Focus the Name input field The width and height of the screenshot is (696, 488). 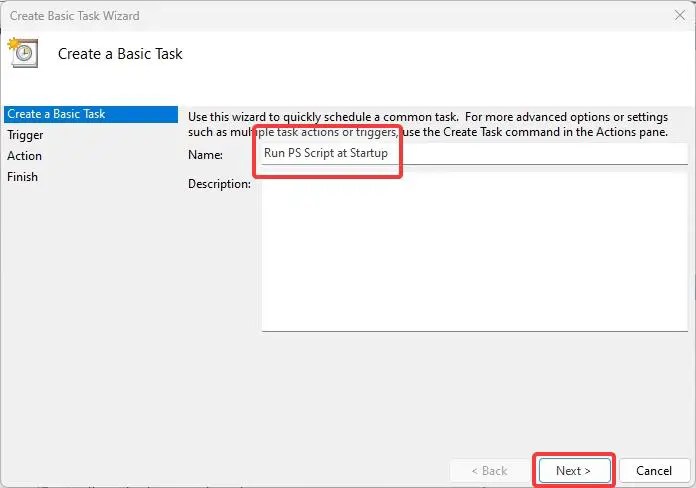pyautogui.click(x=475, y=154)
